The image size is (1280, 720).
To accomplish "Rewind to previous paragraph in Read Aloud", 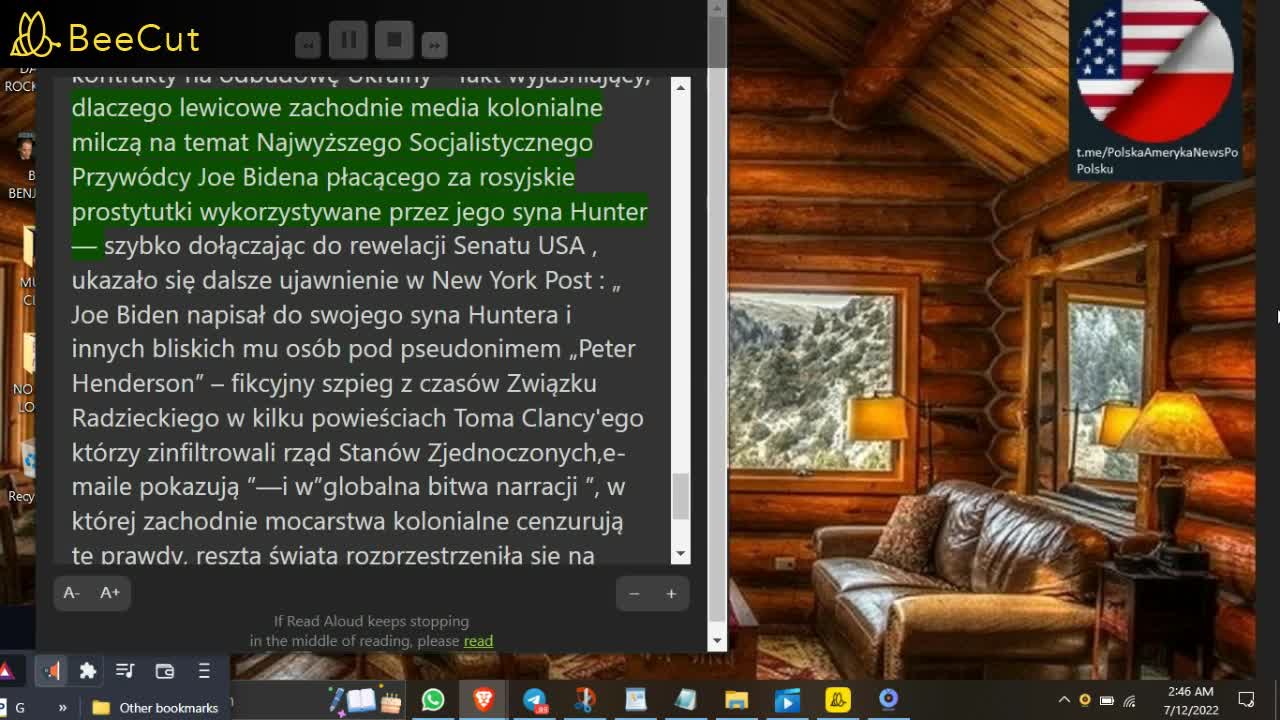I will [x=307, y=44].
